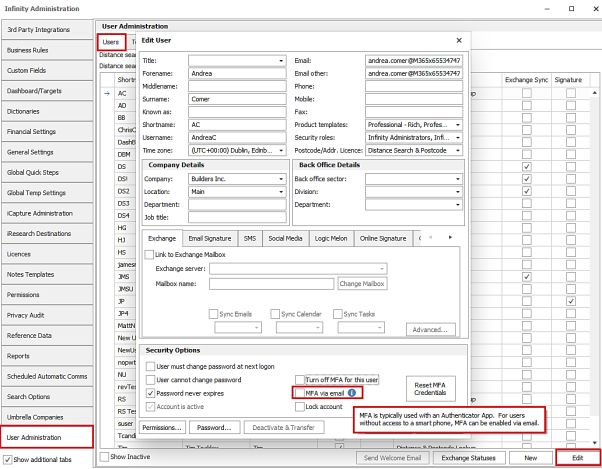The image size is (602, 469).
Task: Open Permissions in the left sidebar
Action: 47,295
